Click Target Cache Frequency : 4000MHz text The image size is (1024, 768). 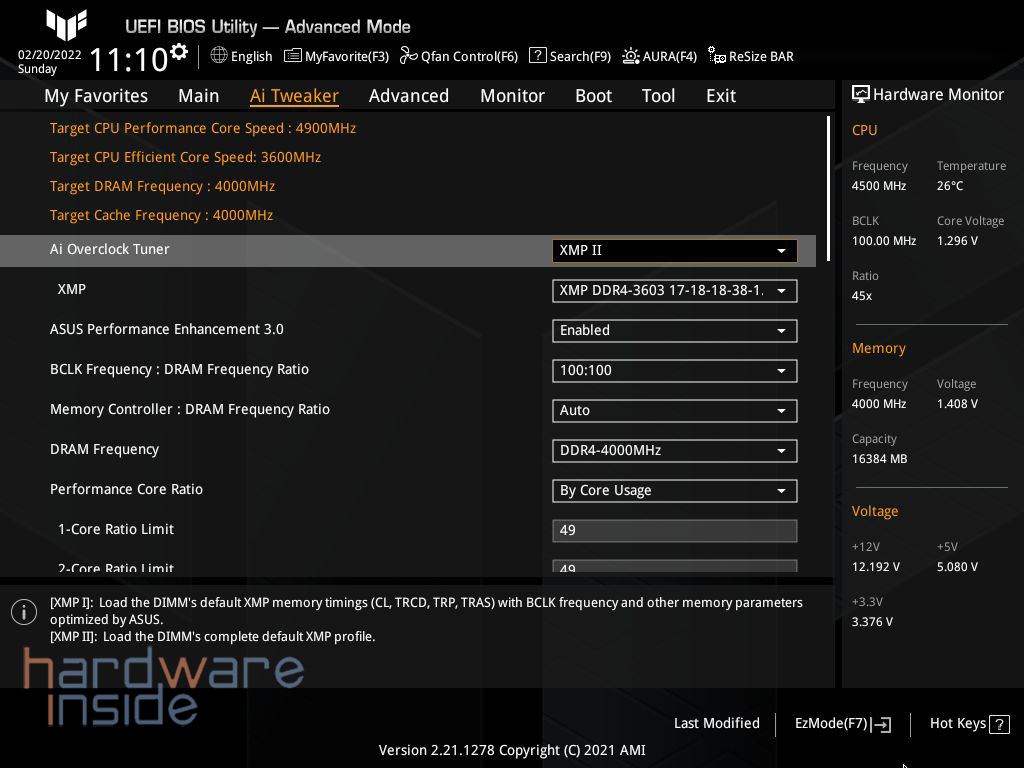pos(161,216)
